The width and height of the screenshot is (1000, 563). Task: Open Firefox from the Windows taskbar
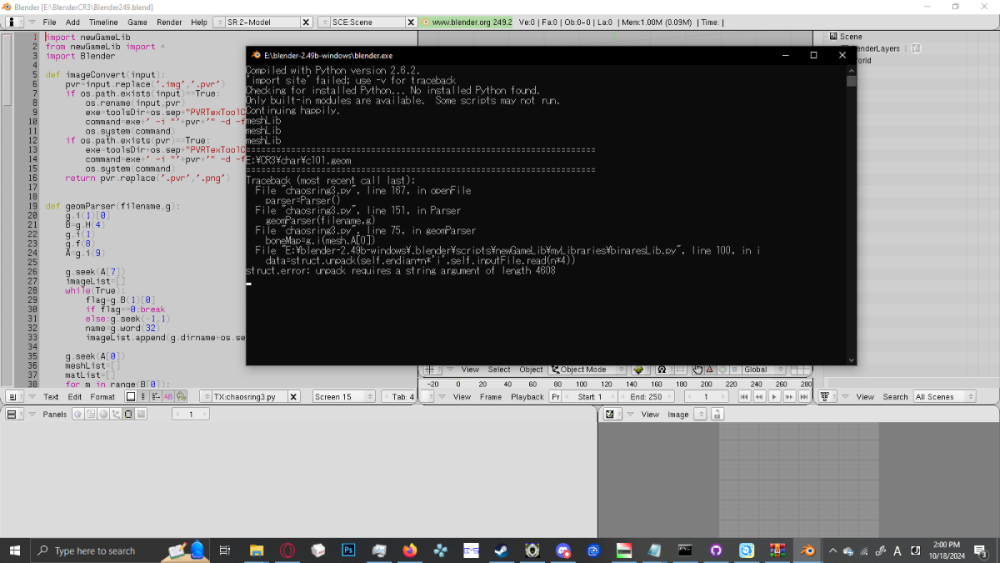[x=409, y=550]
